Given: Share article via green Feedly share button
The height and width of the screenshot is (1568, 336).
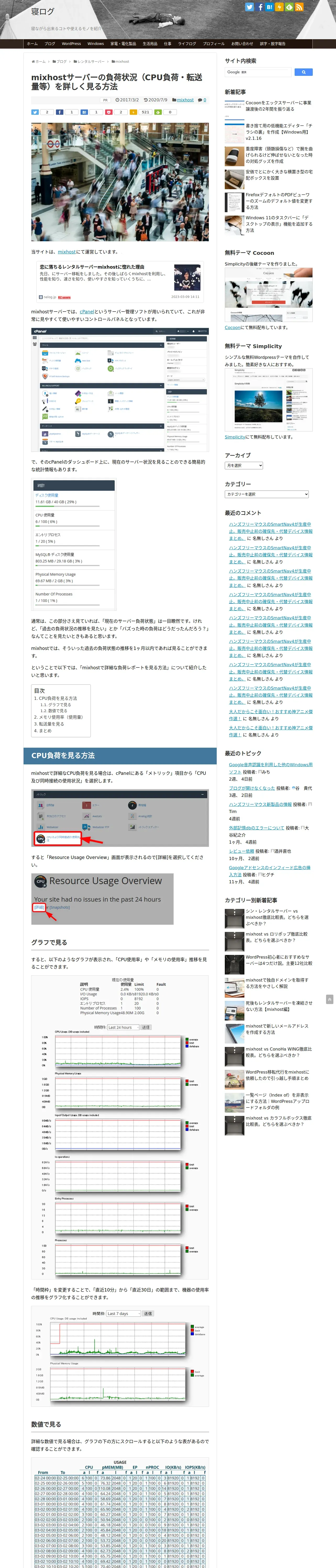Looking at the screenshot, I should (x=158, y=112).
